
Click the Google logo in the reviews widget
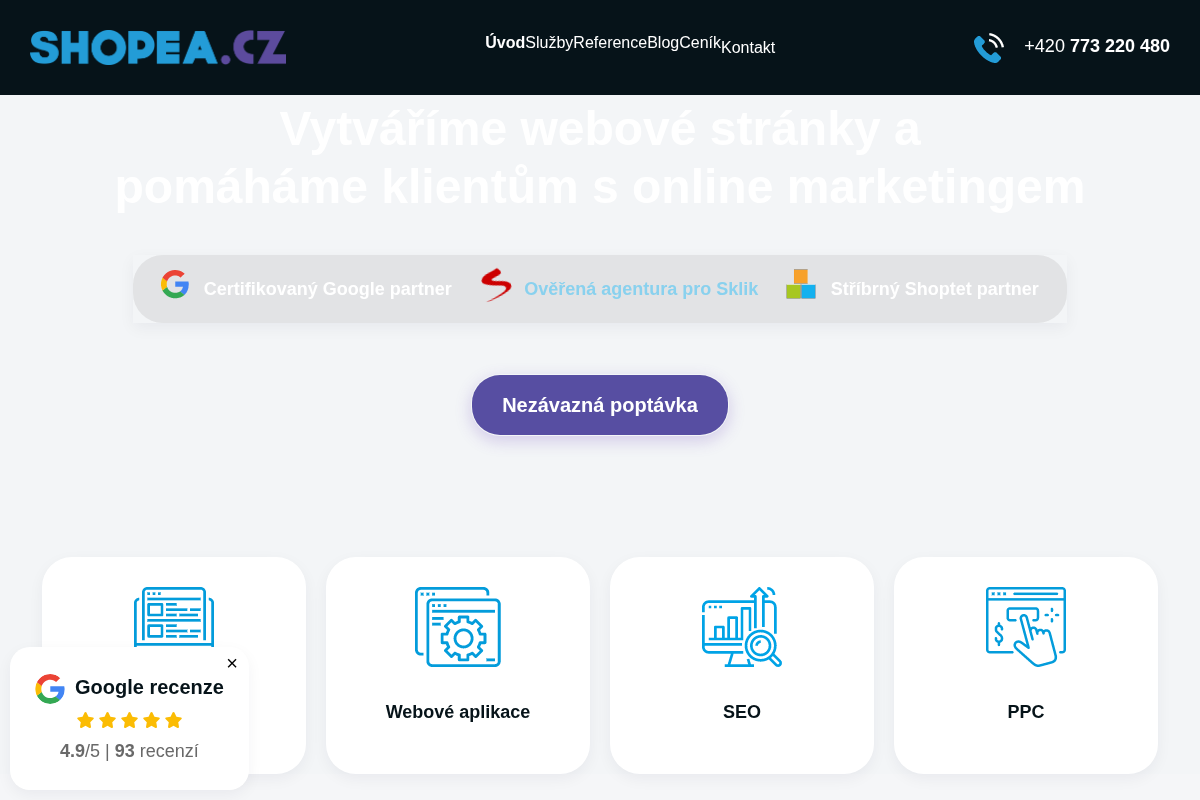click(x=50, y=688)
